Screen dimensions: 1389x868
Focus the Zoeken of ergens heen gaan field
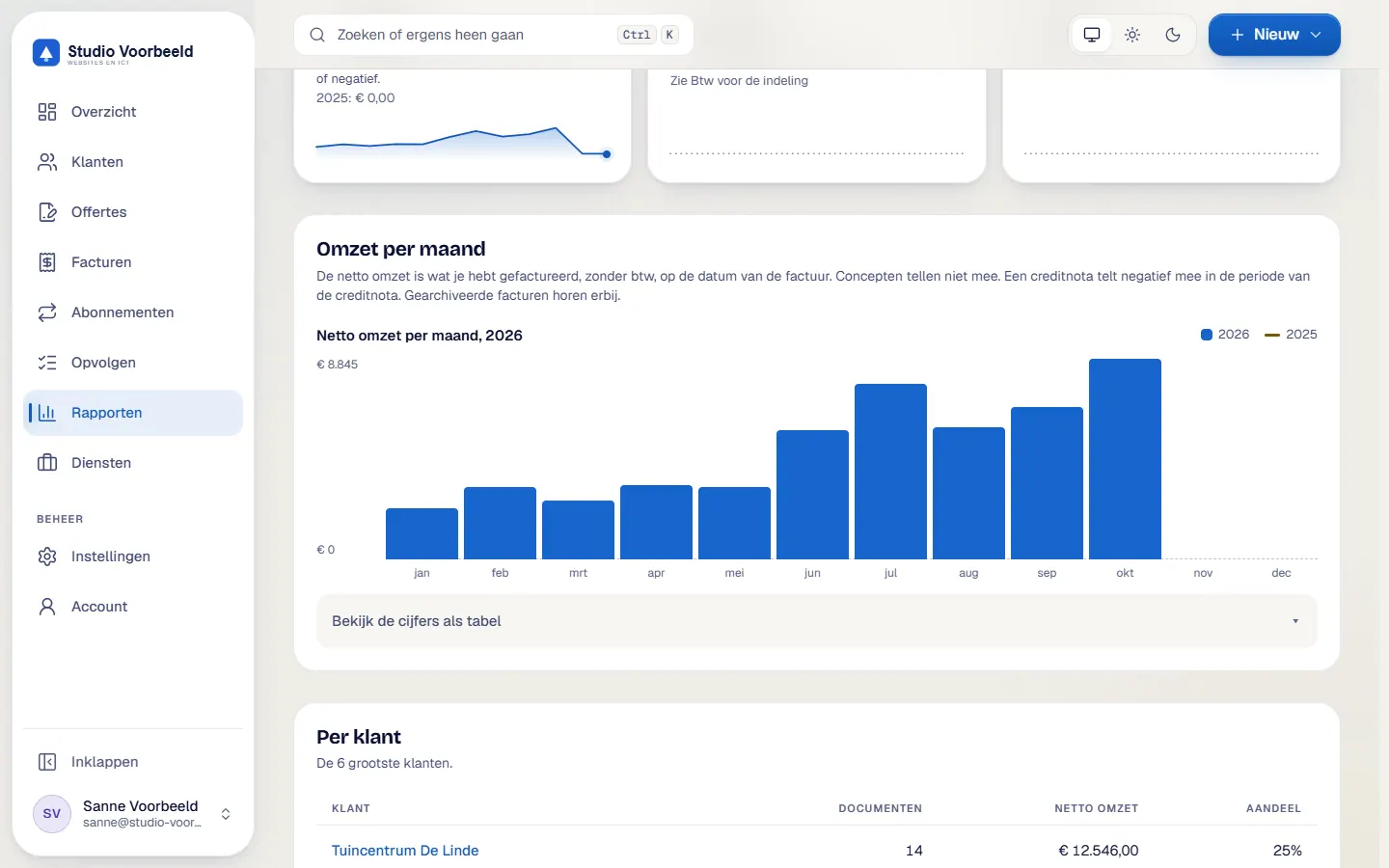(494, 35)
